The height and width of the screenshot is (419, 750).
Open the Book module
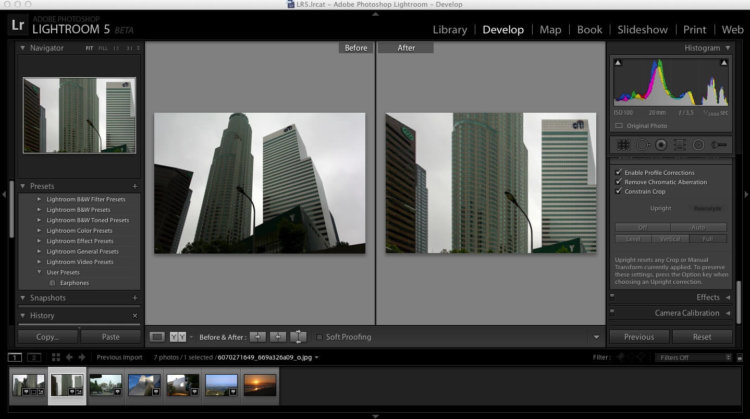[x=589, y=30]
